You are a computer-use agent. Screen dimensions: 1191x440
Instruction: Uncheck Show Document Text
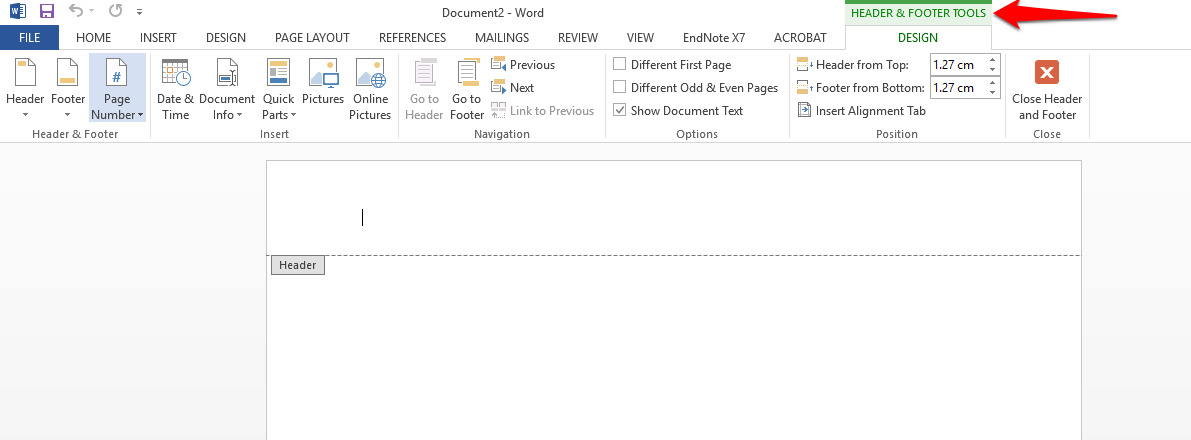pyautogui.click(x=678, y=110)
